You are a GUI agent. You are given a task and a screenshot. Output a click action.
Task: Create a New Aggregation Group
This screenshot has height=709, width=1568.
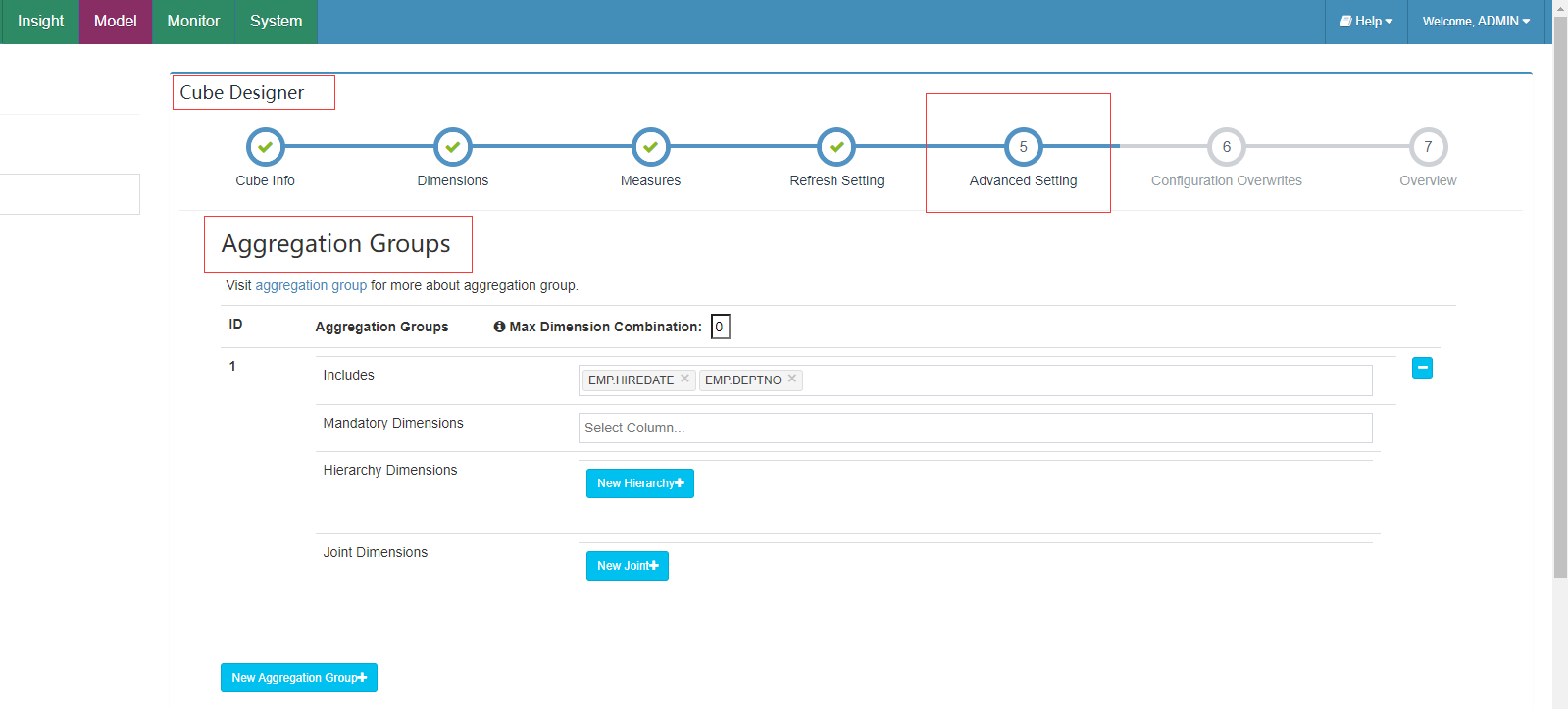[x=299, y=678]
